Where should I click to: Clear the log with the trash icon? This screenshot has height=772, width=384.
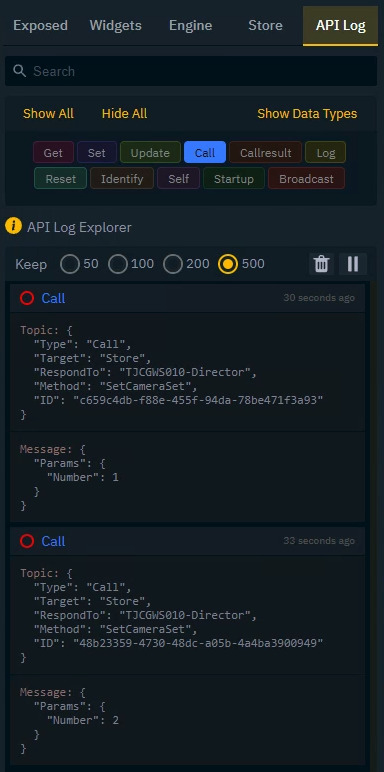(321, 264)
